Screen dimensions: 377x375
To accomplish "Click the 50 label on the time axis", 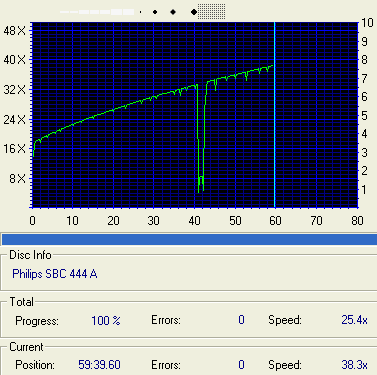I will point(235,221).
